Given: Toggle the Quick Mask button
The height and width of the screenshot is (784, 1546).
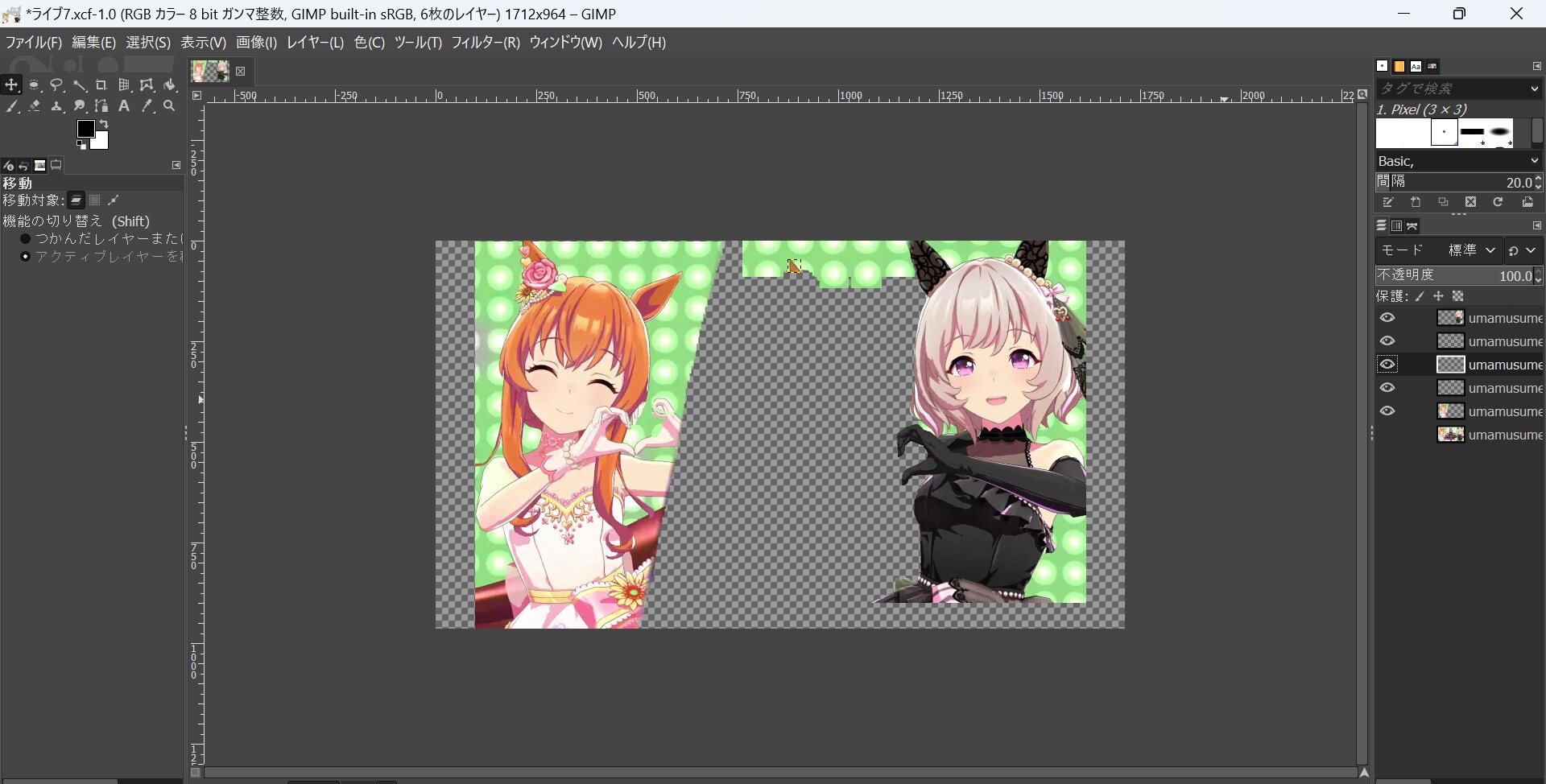Looking at the screenshot, I should [x=195, y=773].
